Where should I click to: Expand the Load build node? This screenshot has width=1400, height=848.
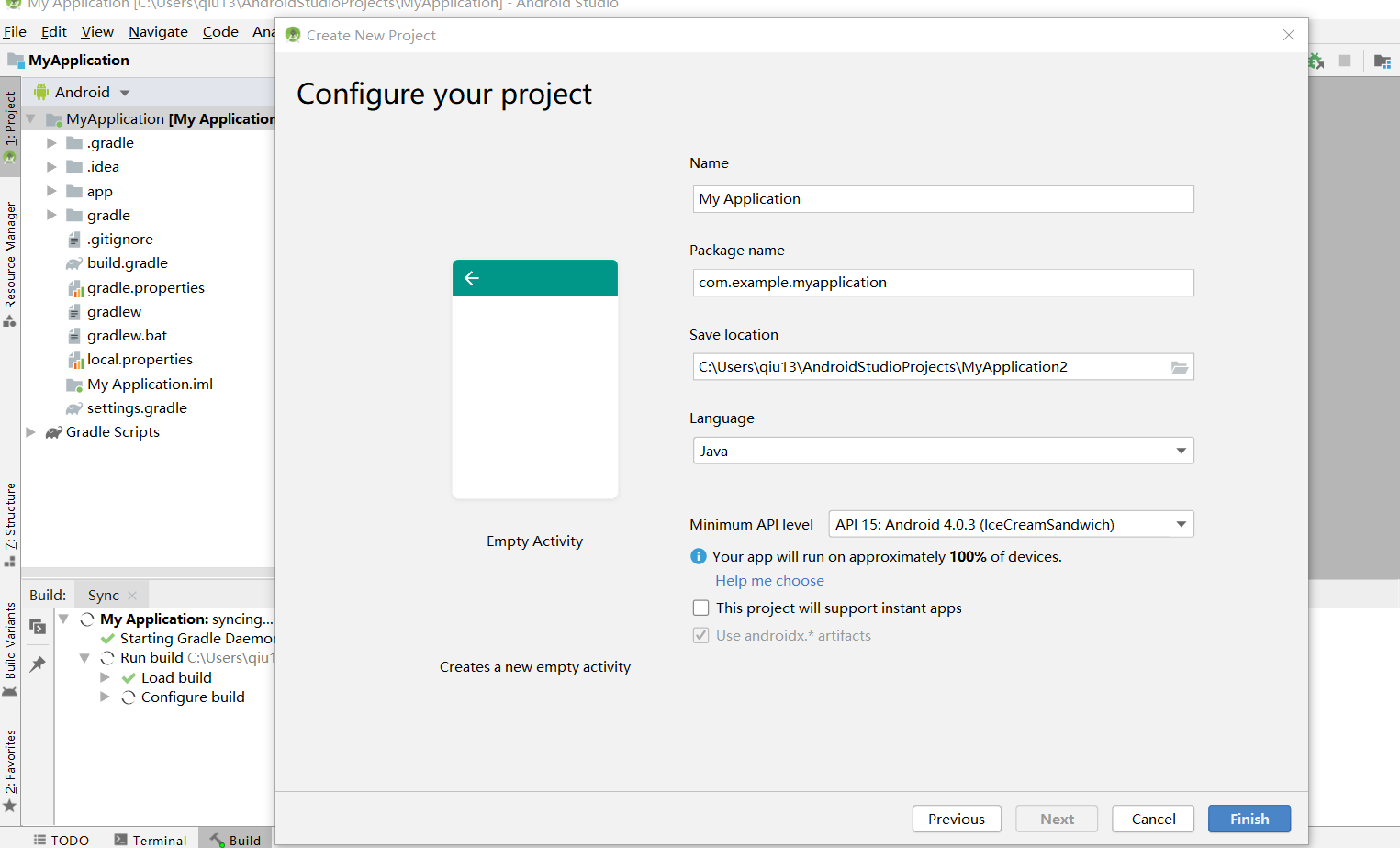pos(105,677)
